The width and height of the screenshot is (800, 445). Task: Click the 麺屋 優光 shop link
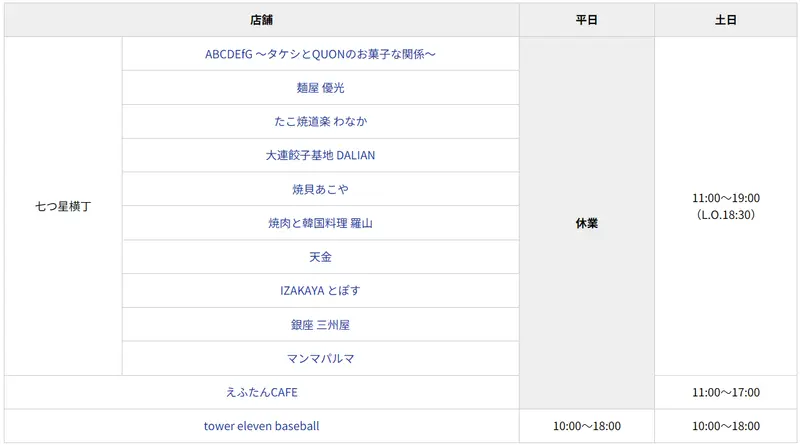tap(320, 88)
